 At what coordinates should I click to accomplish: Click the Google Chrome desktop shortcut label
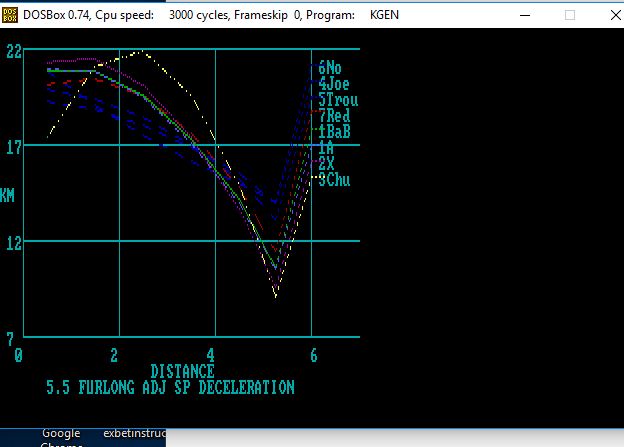click(x=61, y=438)
